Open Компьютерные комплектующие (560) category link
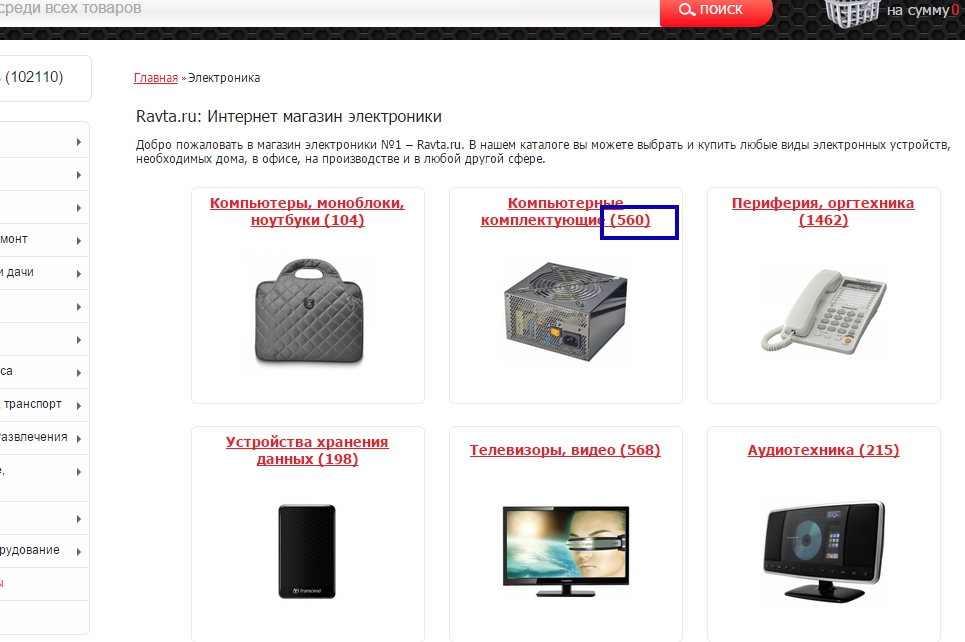The width and height of the screenshot is (965, 642). point(565,211)
